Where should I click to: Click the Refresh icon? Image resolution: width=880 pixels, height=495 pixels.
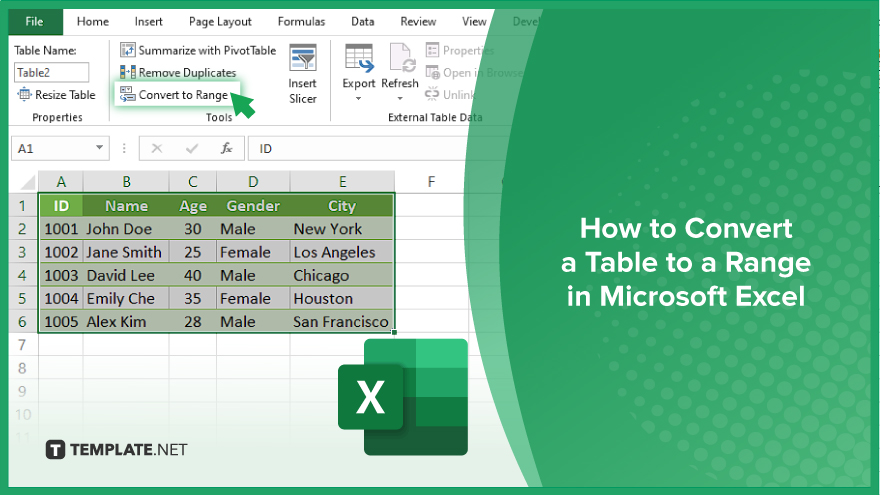click(401, 58)
